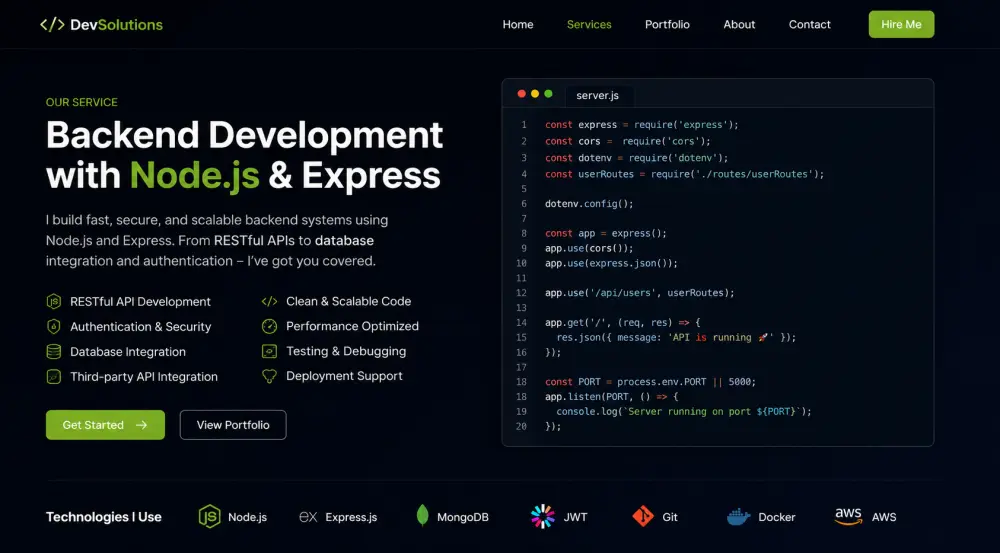Click the yellow dot in code window
The height and width of the screenshot is (553, 1000).
coord(535,94)
